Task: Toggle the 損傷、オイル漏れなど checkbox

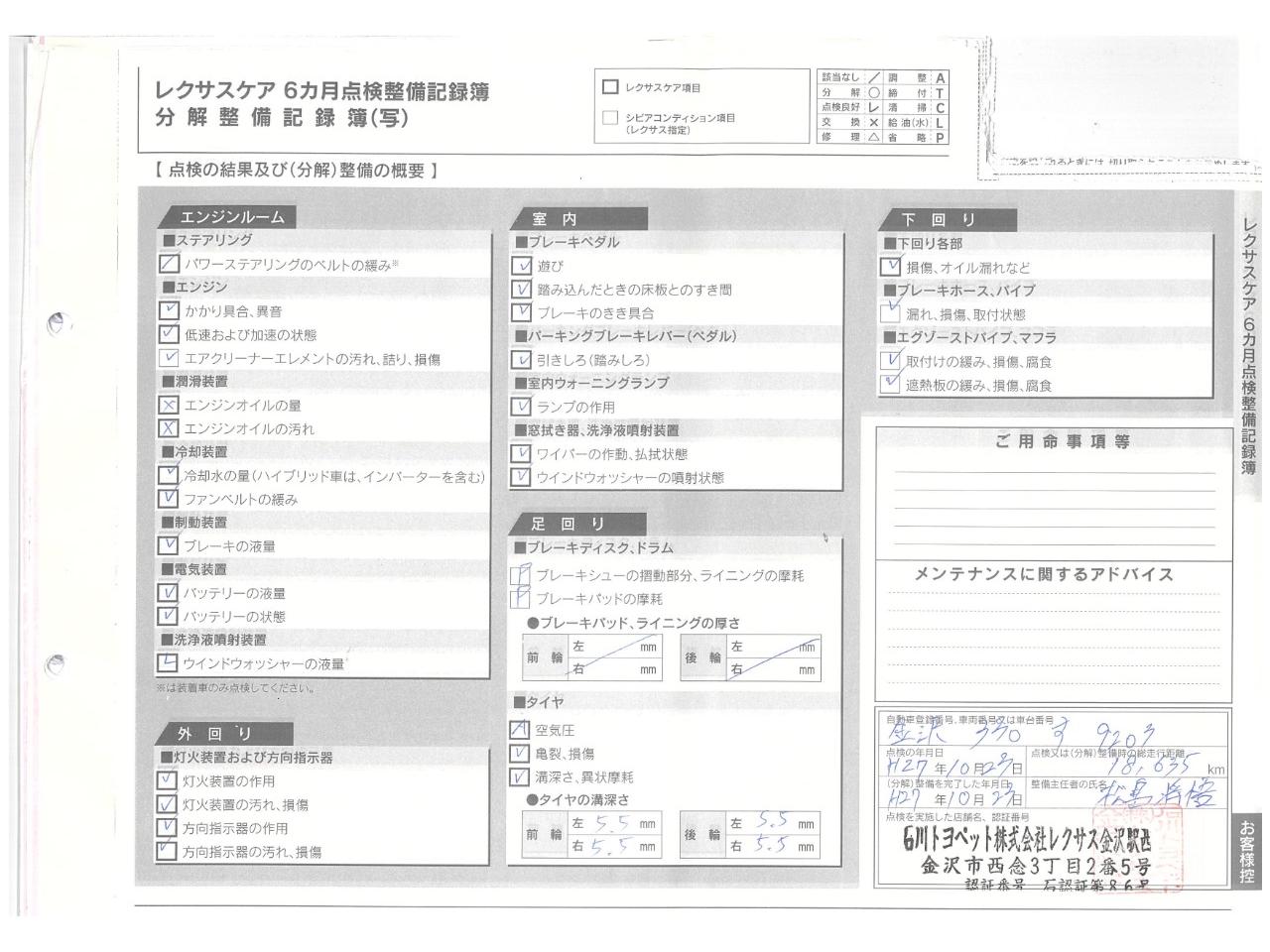Action: (890, 267)
